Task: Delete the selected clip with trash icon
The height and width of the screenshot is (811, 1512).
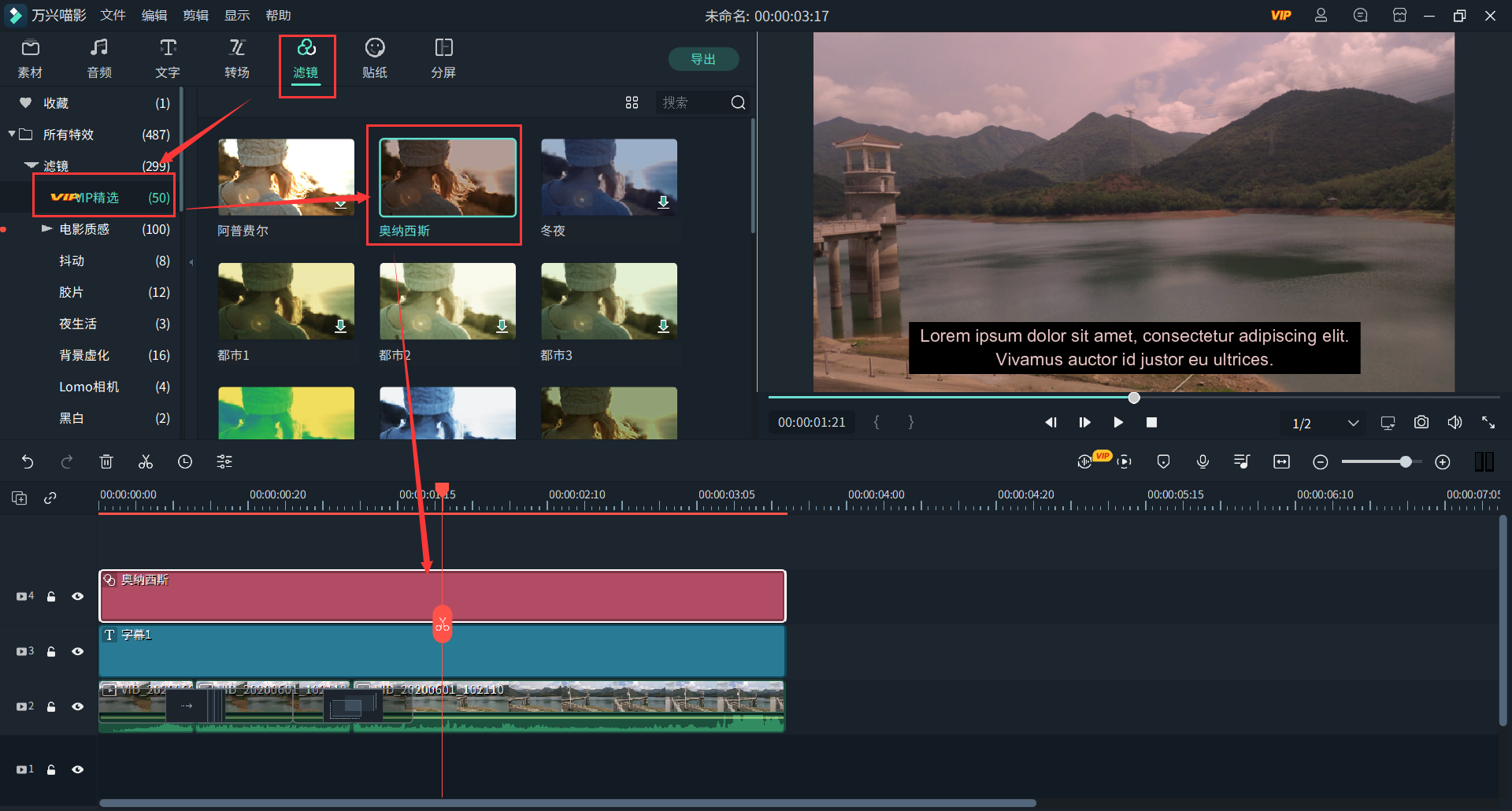Action: click(106, 462)
